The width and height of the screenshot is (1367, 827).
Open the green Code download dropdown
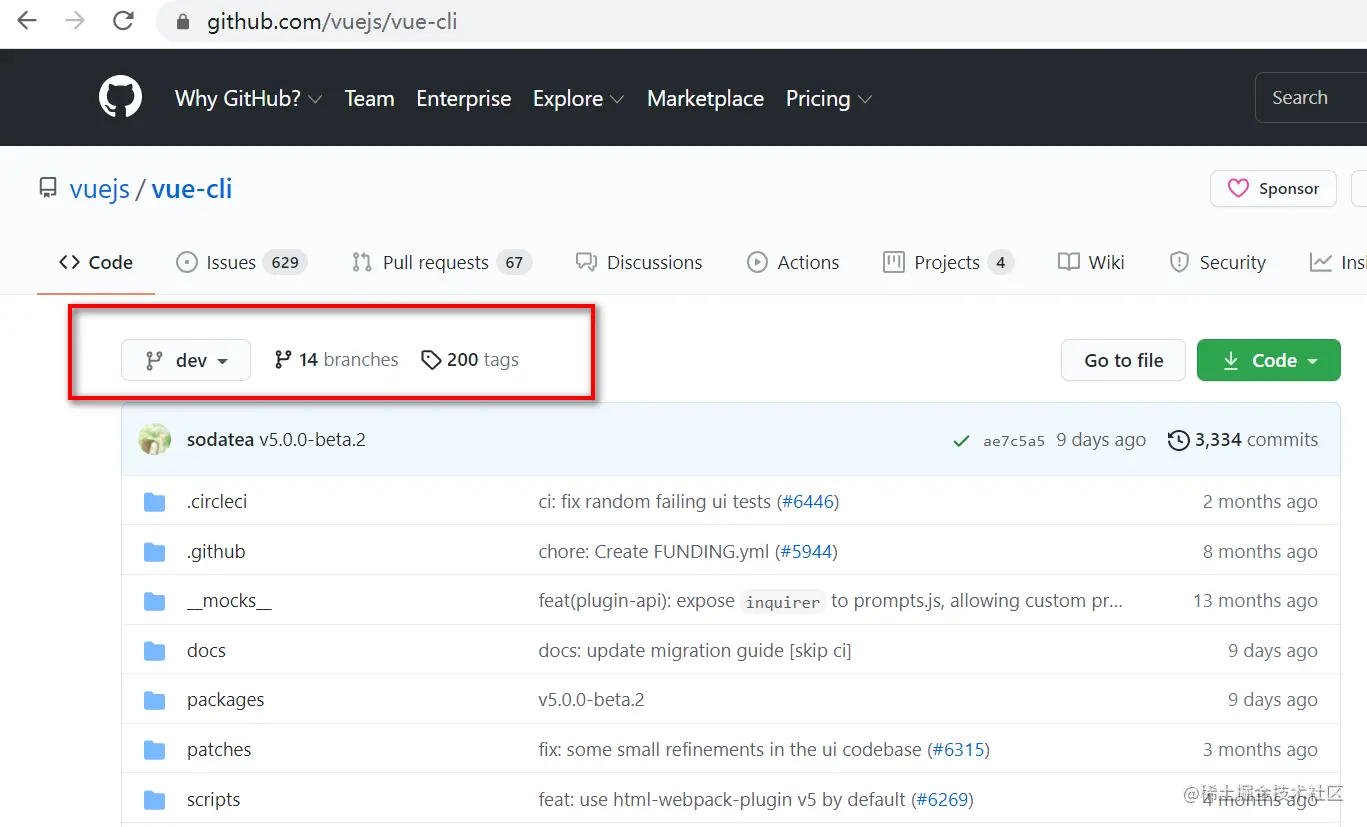click(x=1269, y=360)
